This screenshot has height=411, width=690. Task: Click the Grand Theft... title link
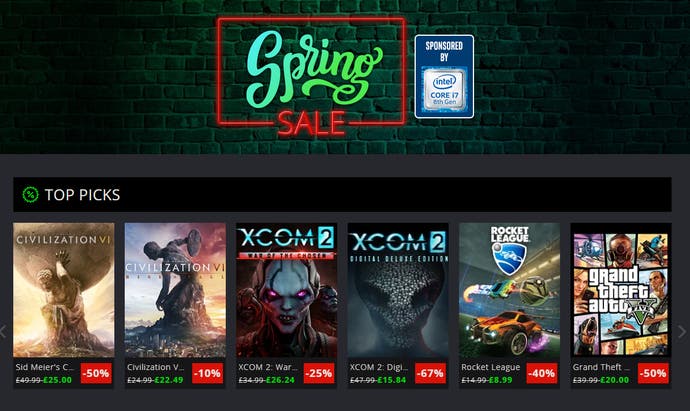(602, 367)
